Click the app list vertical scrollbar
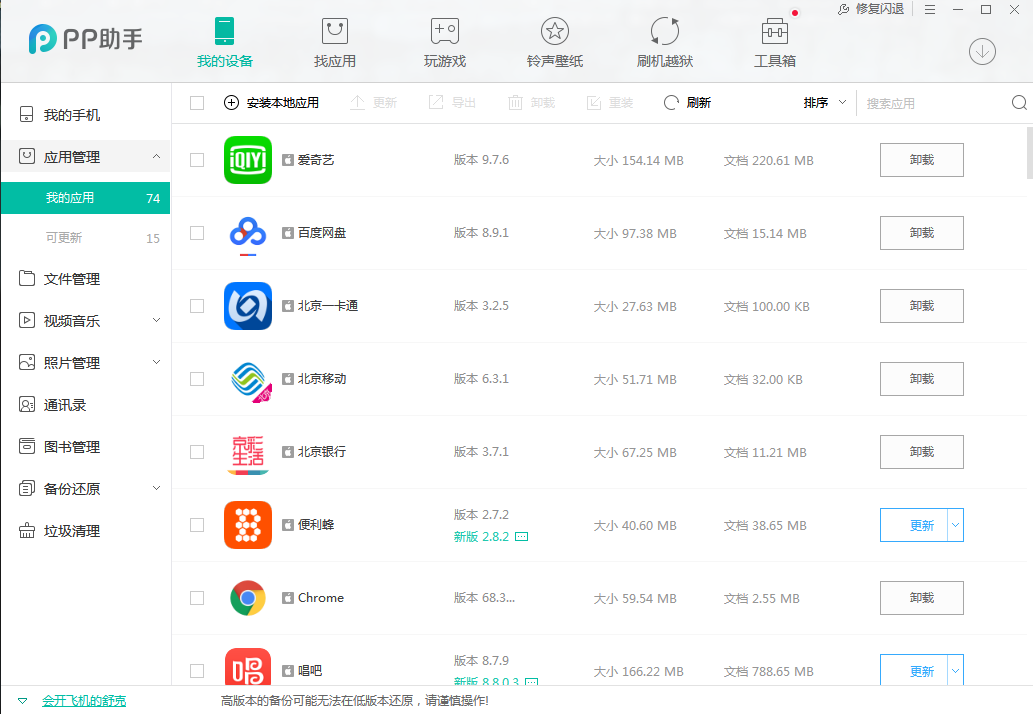Screen dimensions: 1033x714 1030,153
